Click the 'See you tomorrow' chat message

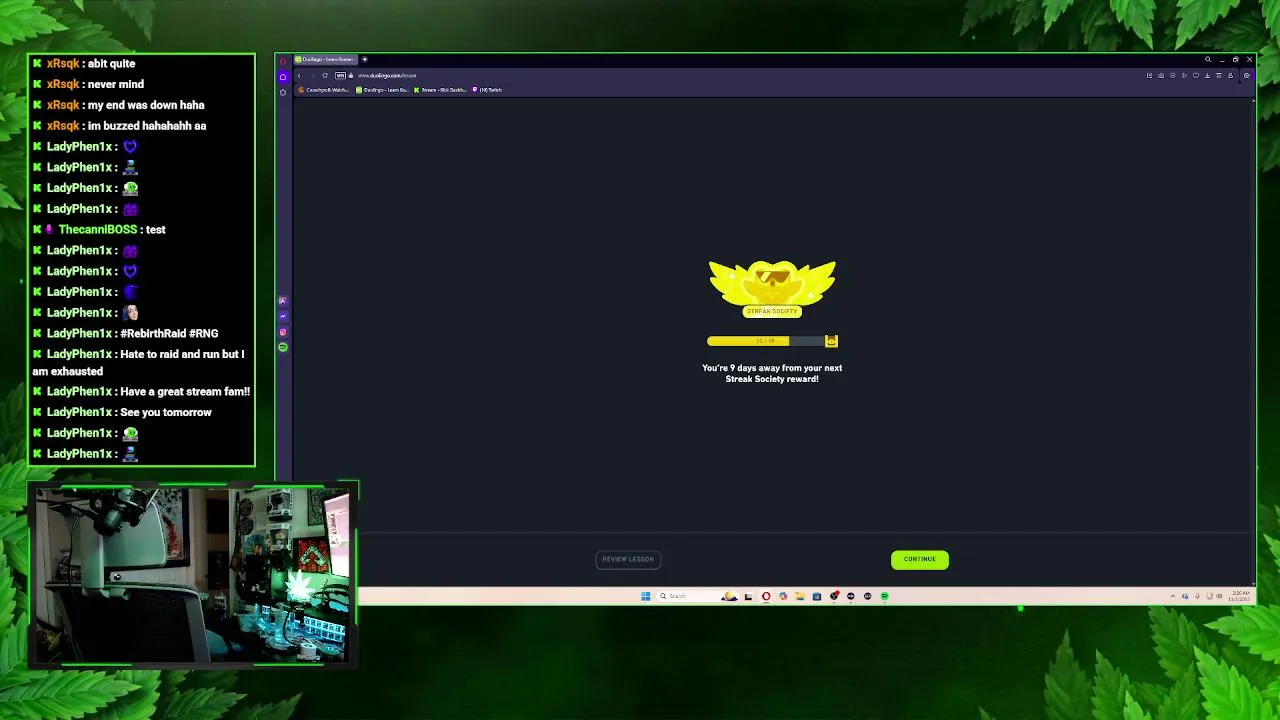click(122, 412)
